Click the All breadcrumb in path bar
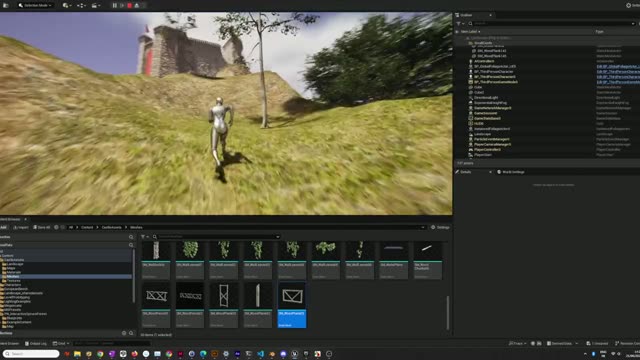This screenshot has width=640, height=360. tap(71, 227)
